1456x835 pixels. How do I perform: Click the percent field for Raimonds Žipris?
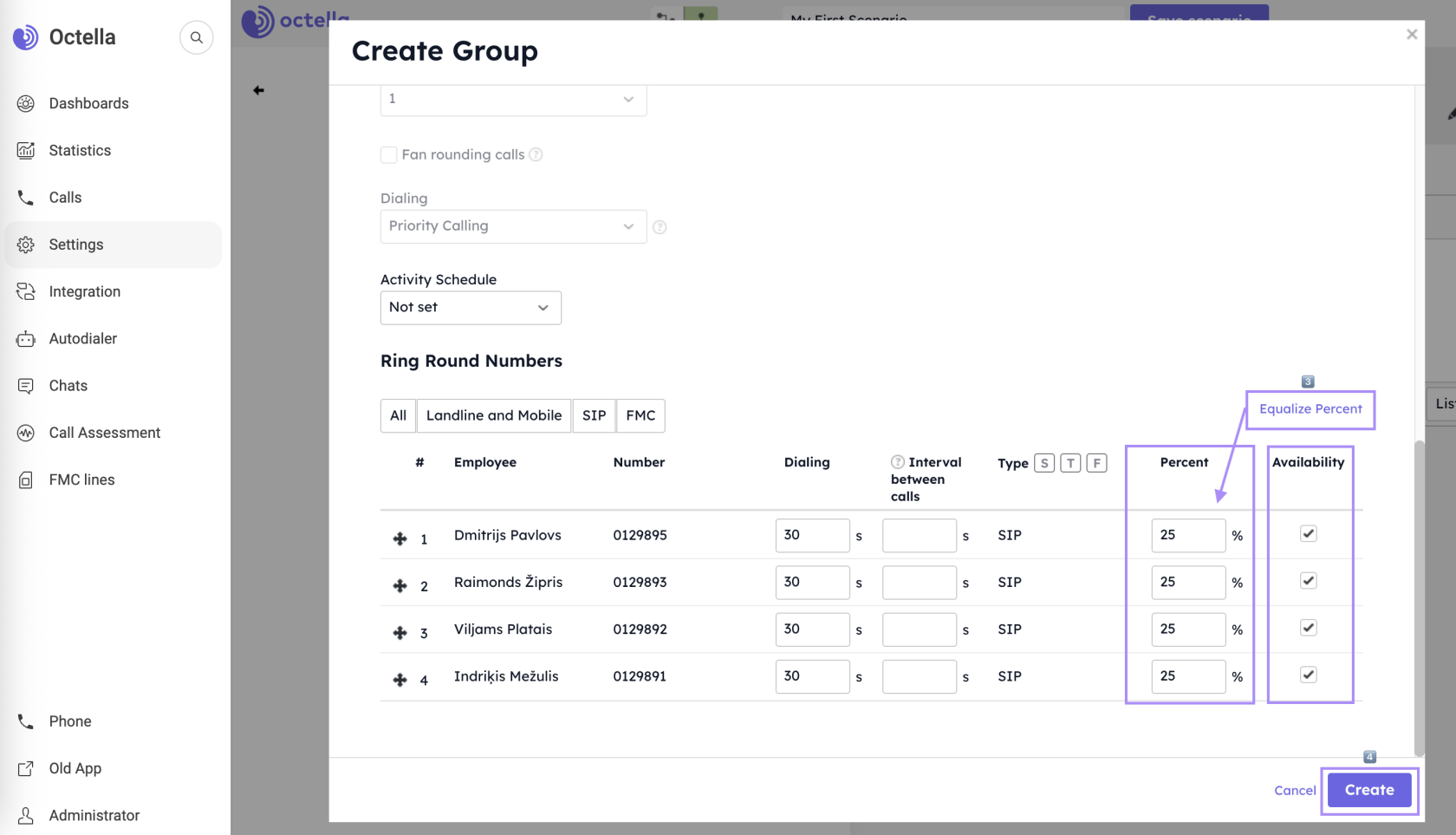[x=1188, y=583]
